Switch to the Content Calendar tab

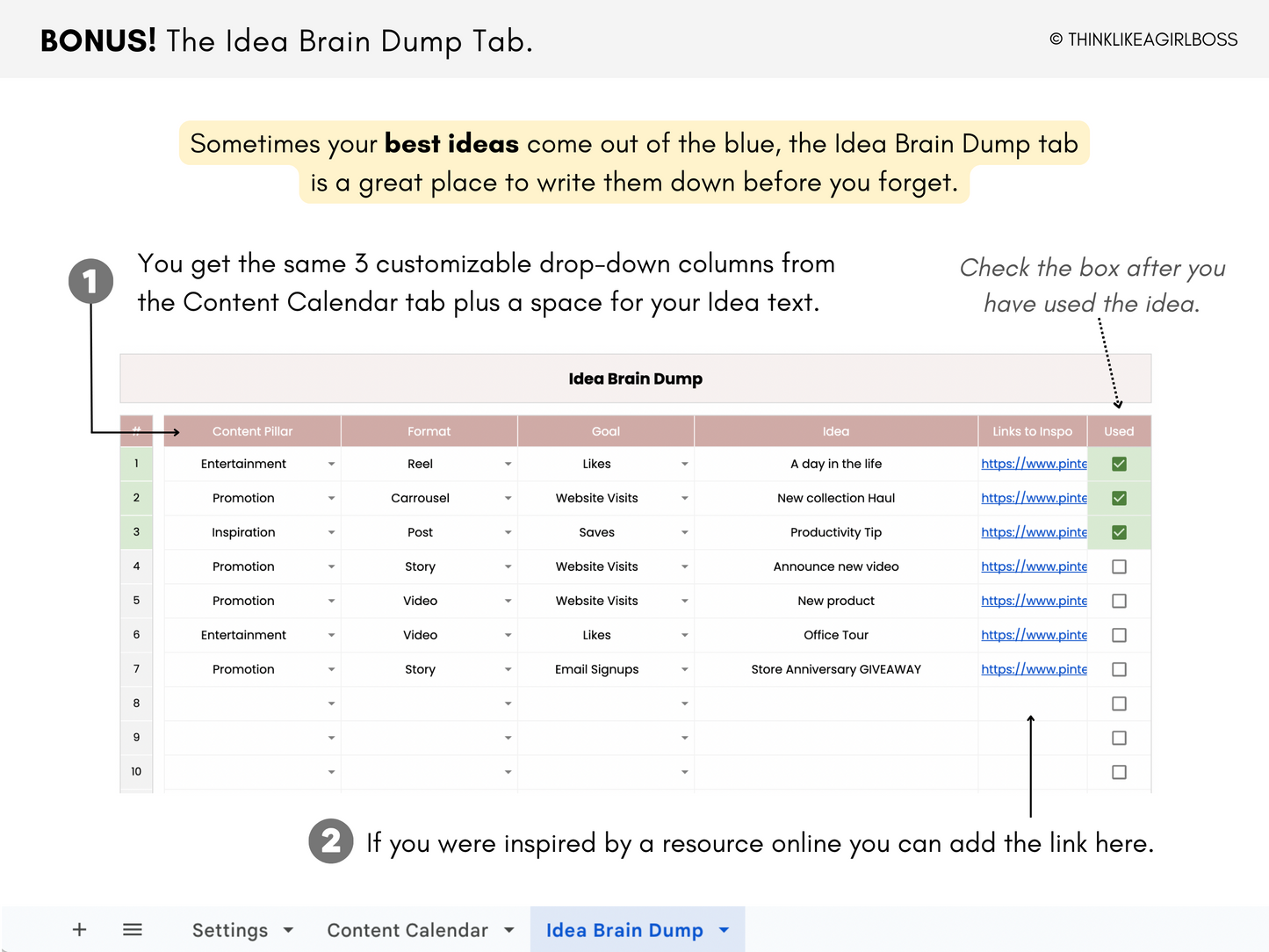tap(407, 929)
